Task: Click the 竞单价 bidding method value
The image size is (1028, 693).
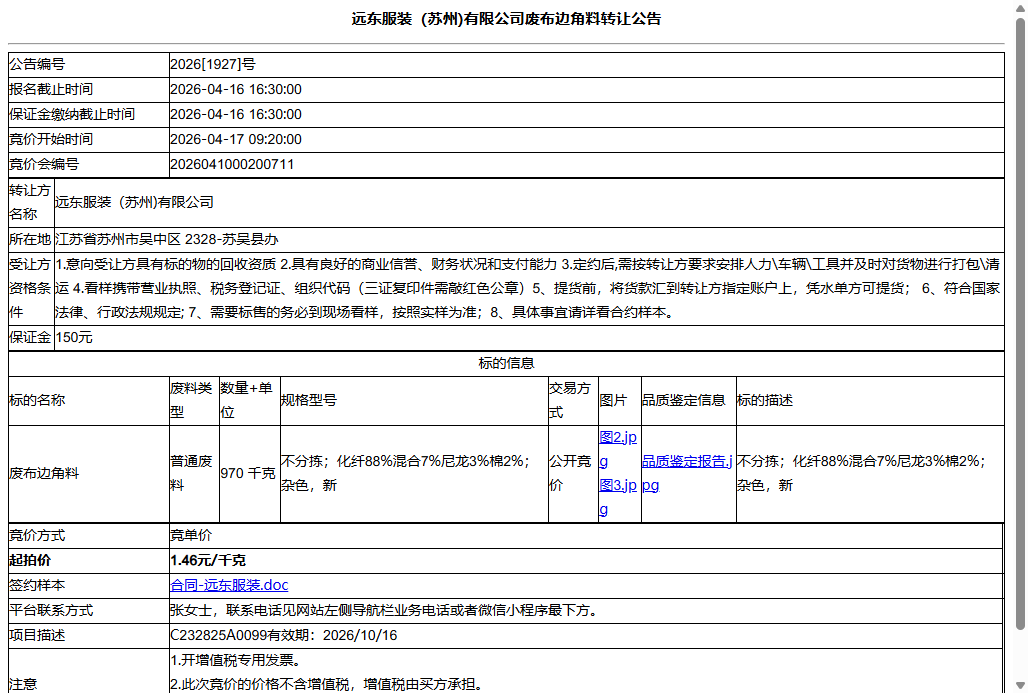Action: (x=191, y=536)
